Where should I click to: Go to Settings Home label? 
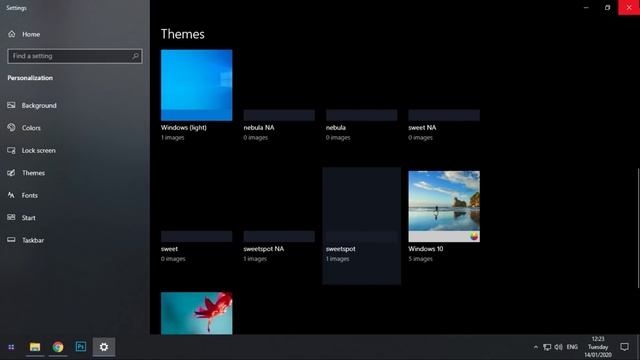[31, 34]
